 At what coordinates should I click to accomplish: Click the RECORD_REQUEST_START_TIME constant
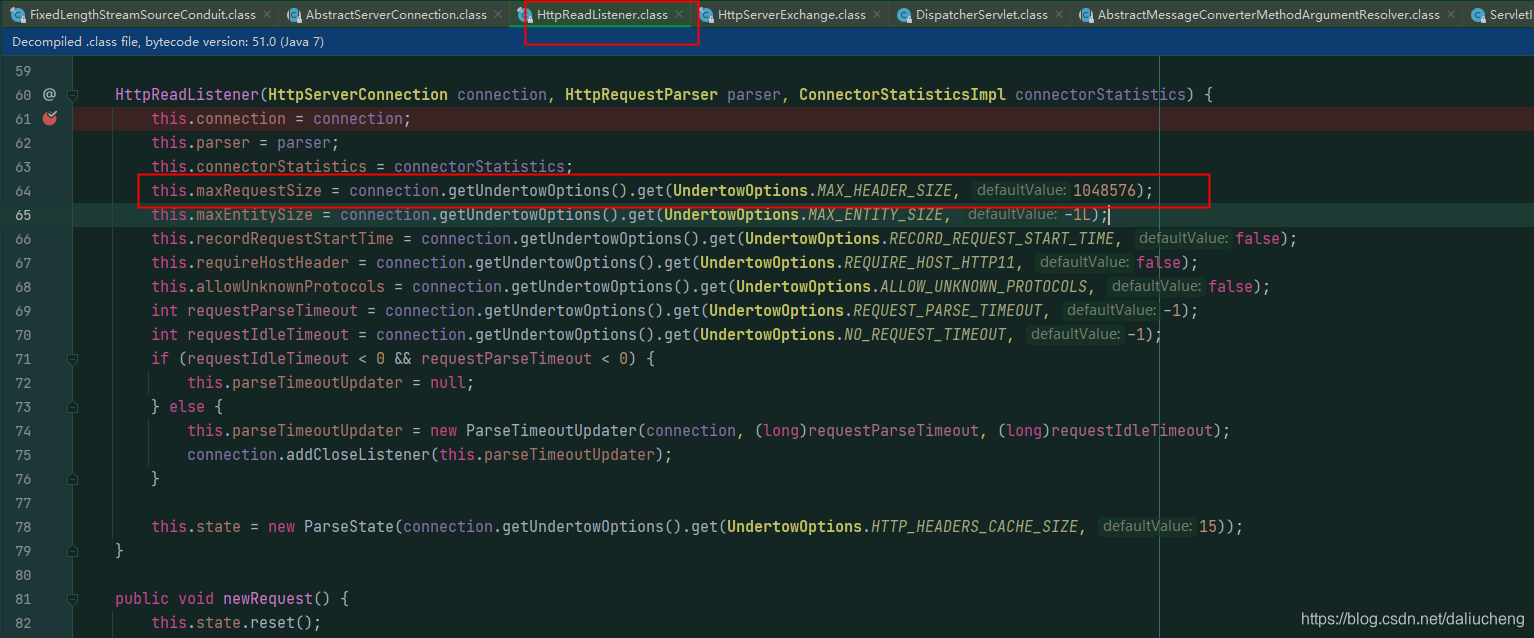click(x=1001, y=238)
